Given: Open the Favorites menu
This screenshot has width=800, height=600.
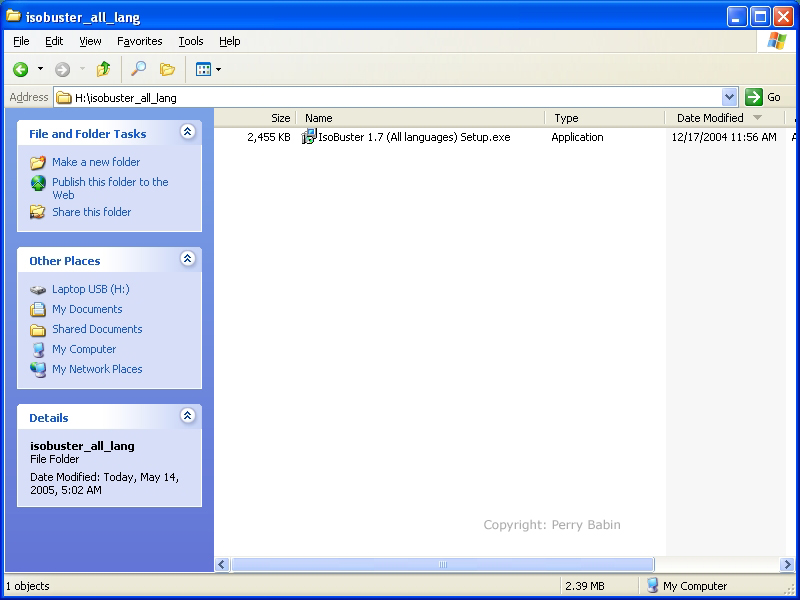Looking at the screenshot, I should click(x=139, y=41).
